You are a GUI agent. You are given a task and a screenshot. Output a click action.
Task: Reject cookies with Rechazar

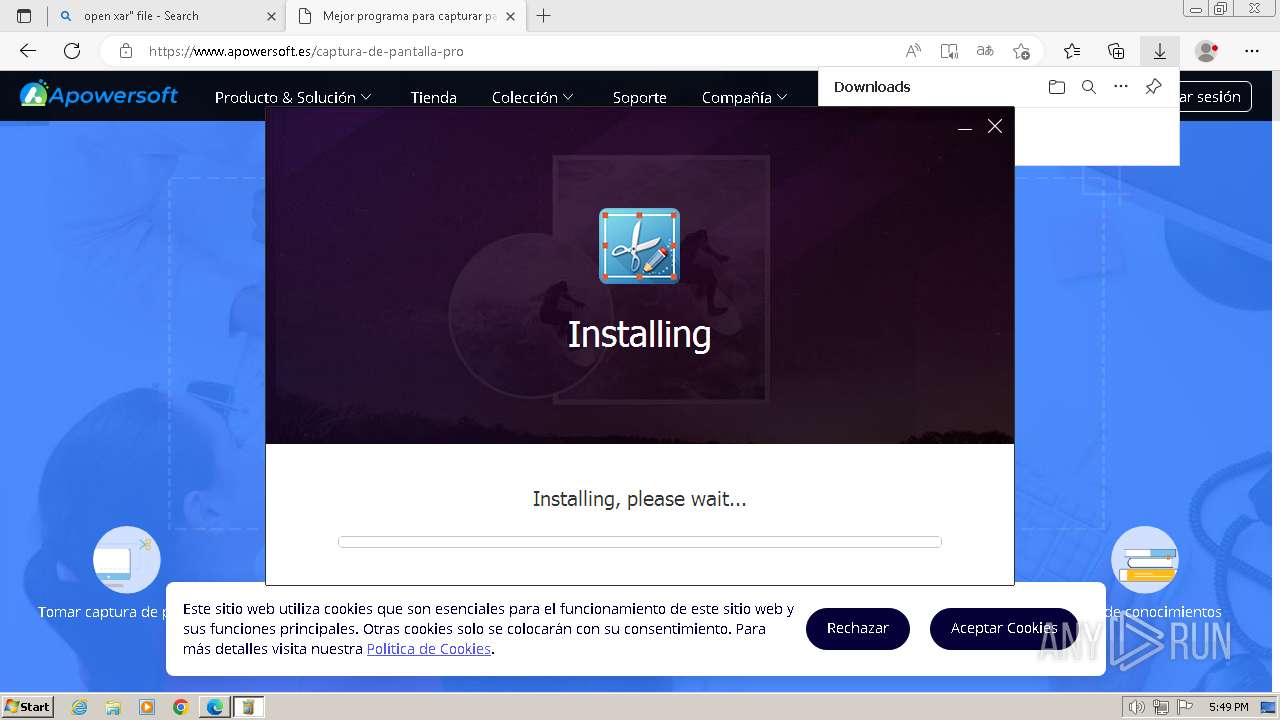[858, 628]
